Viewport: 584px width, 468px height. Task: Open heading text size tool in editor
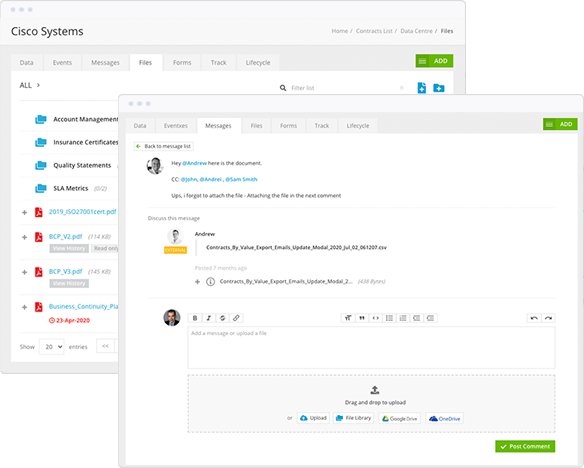tap(348, 318)
